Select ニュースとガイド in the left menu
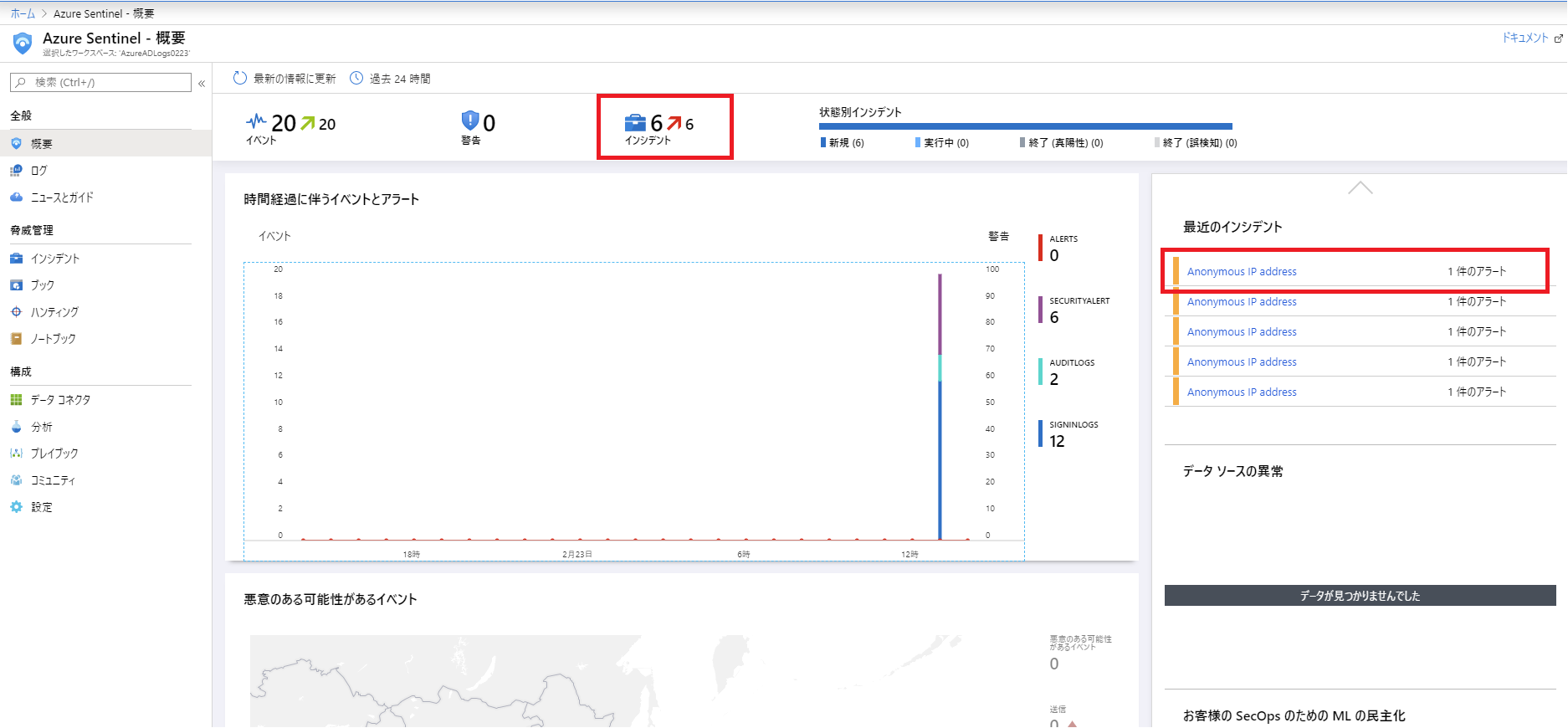1568x728 pixels. [105, 197]
